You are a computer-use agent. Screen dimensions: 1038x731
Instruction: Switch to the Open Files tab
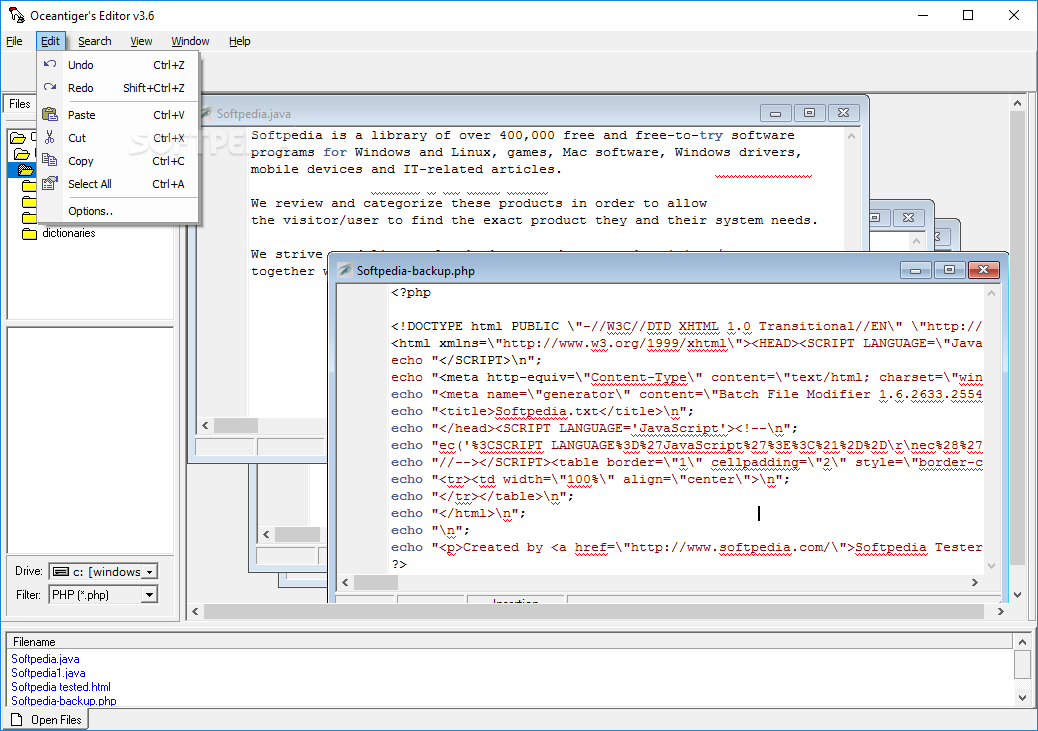(x=46, y=720)
